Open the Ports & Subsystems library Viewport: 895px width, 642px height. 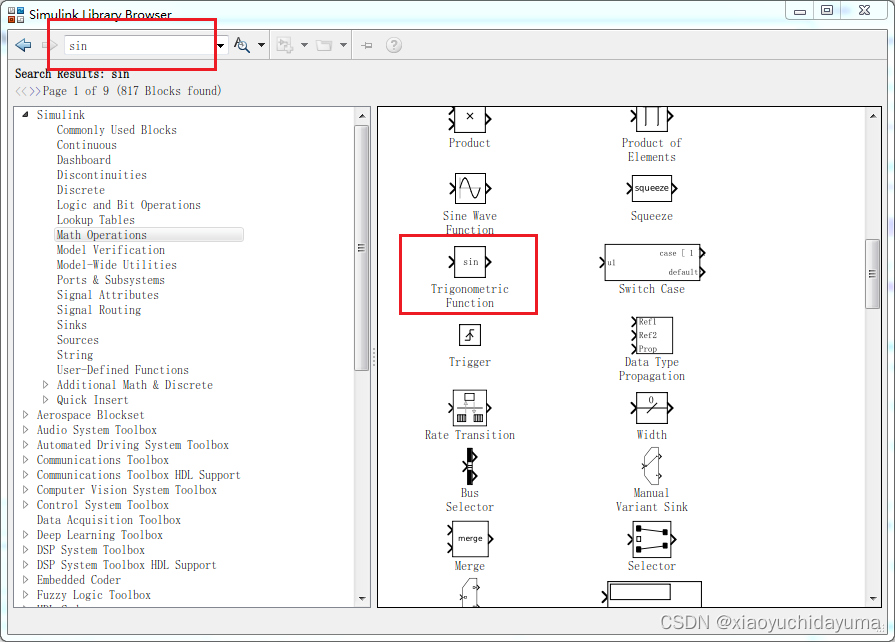(111, 280)
